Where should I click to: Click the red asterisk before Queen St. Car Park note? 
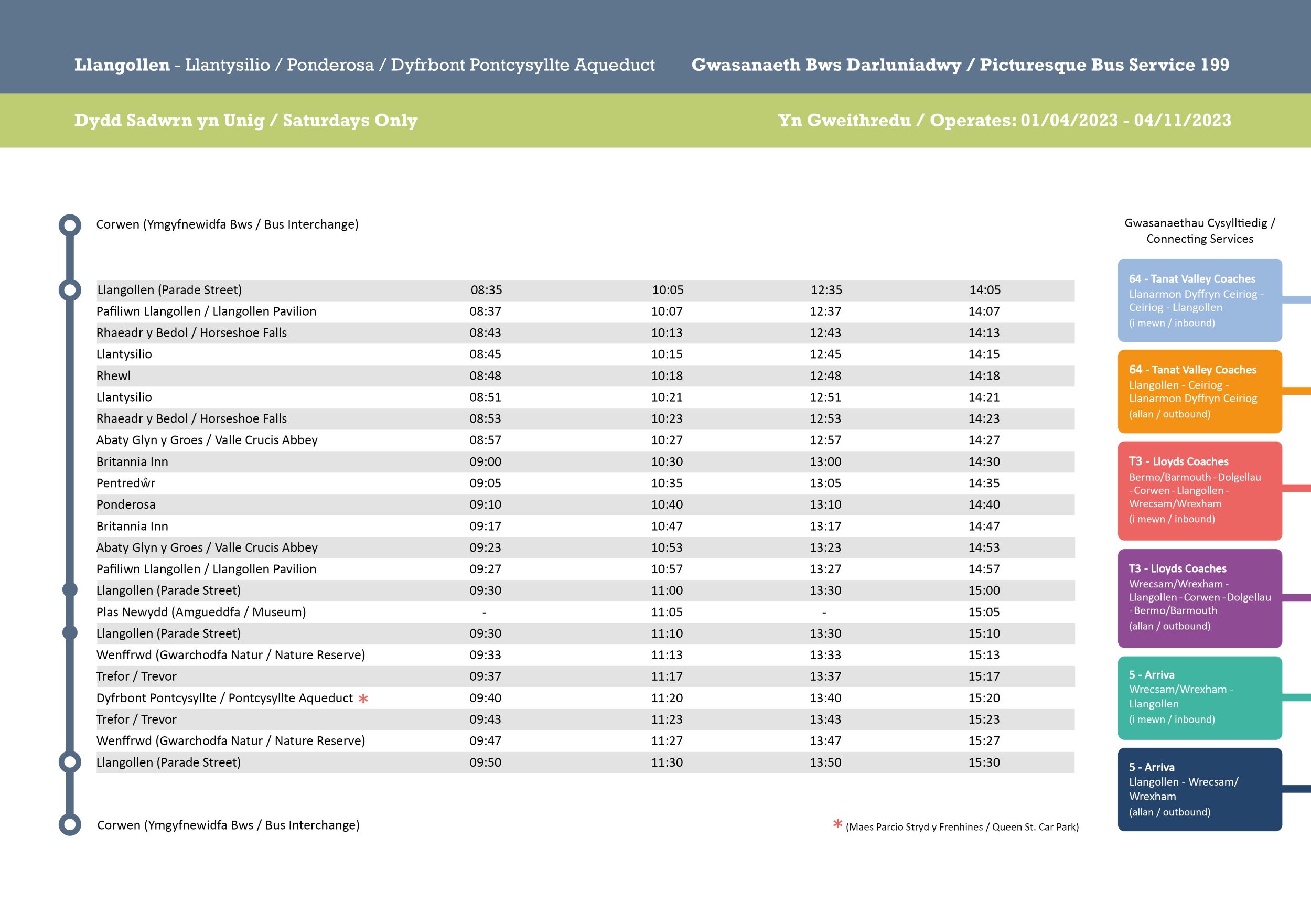[837, 823]
